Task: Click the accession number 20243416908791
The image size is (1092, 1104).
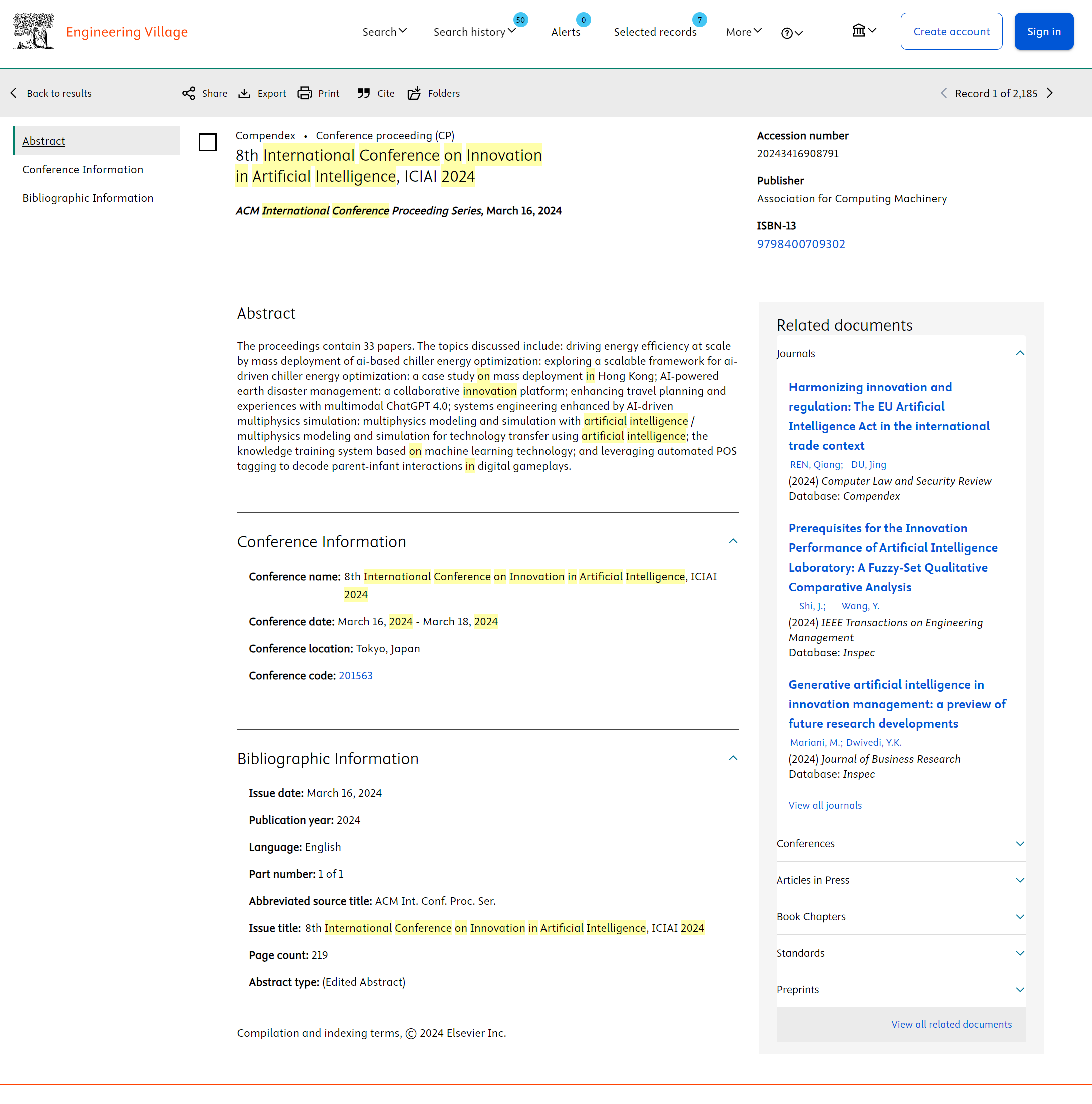Action: (x=798, y=153)
